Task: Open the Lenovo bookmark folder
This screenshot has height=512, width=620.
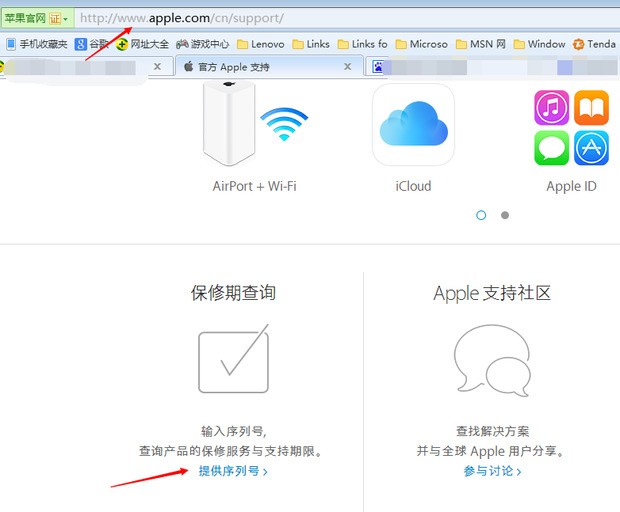Action: pyautogui.click(x=261, y=44)
